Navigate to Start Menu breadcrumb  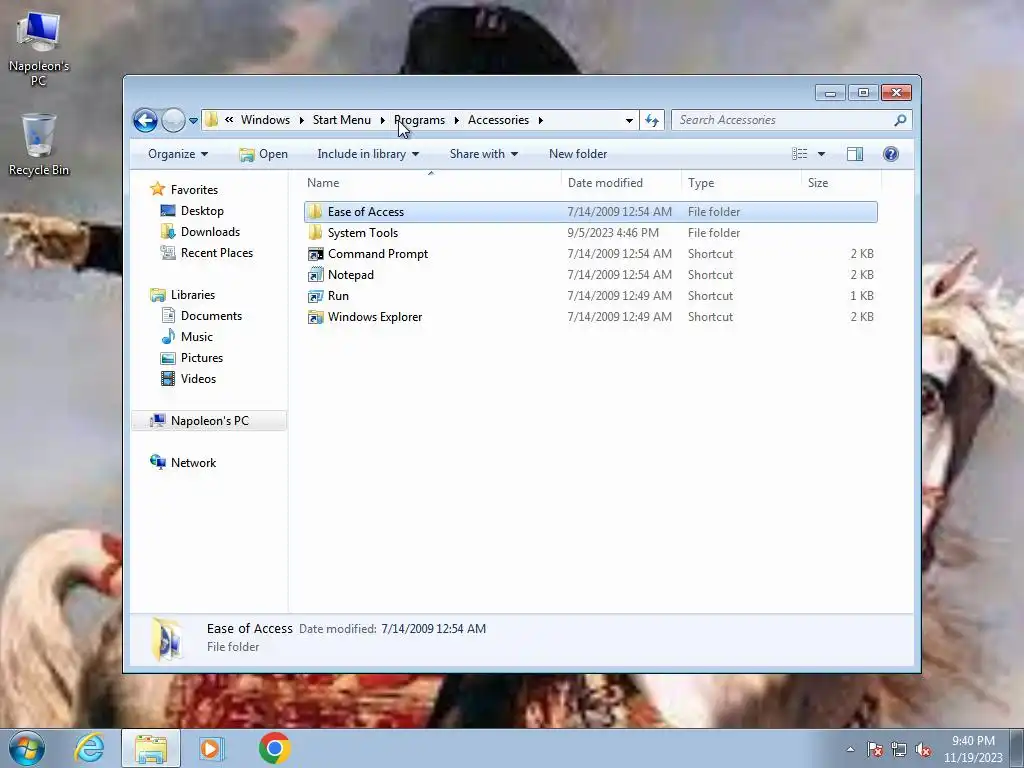point(342,120)
